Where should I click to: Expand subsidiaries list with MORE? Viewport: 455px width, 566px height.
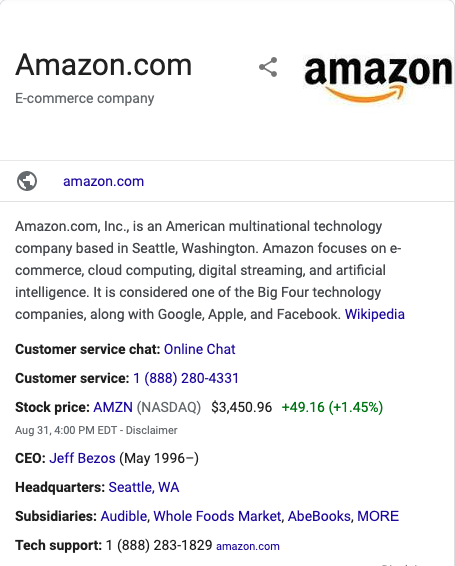[x=378, y=516]
